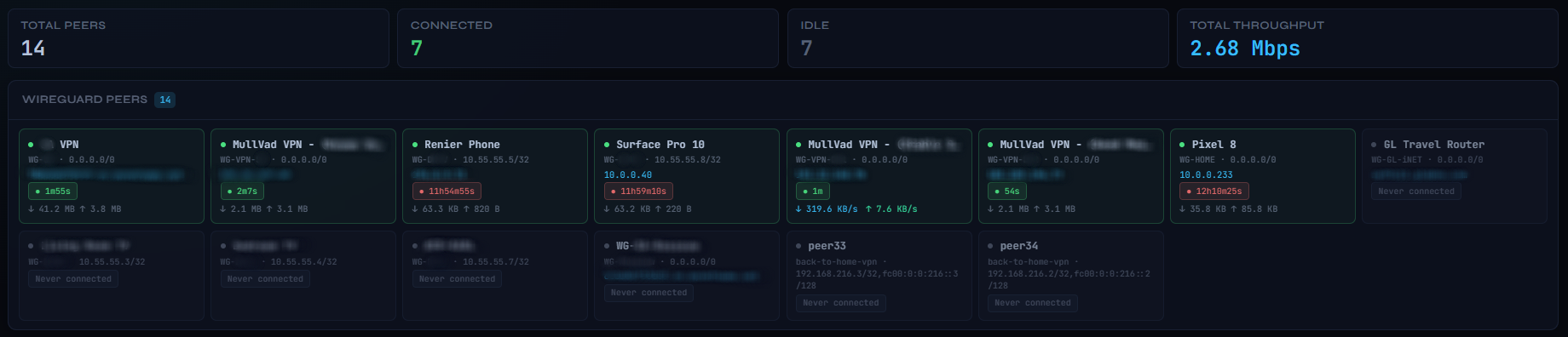
Task: Click traffic stats 41.2 MB down 3.8 MB up
Action: tap(75, 209)
